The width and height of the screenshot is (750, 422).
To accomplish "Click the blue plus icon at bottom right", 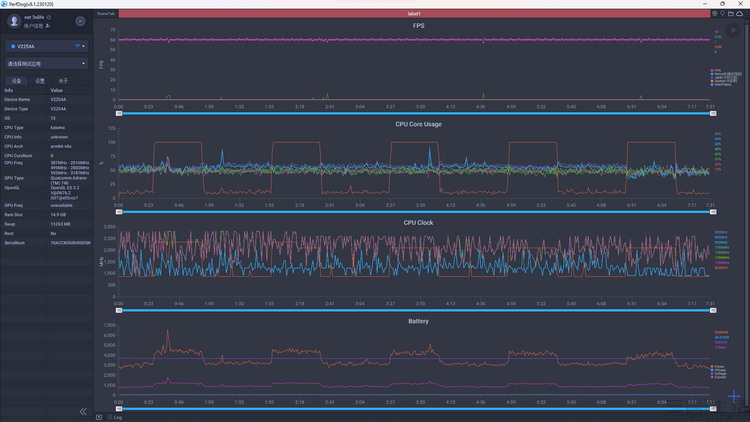I will (734, 396).
